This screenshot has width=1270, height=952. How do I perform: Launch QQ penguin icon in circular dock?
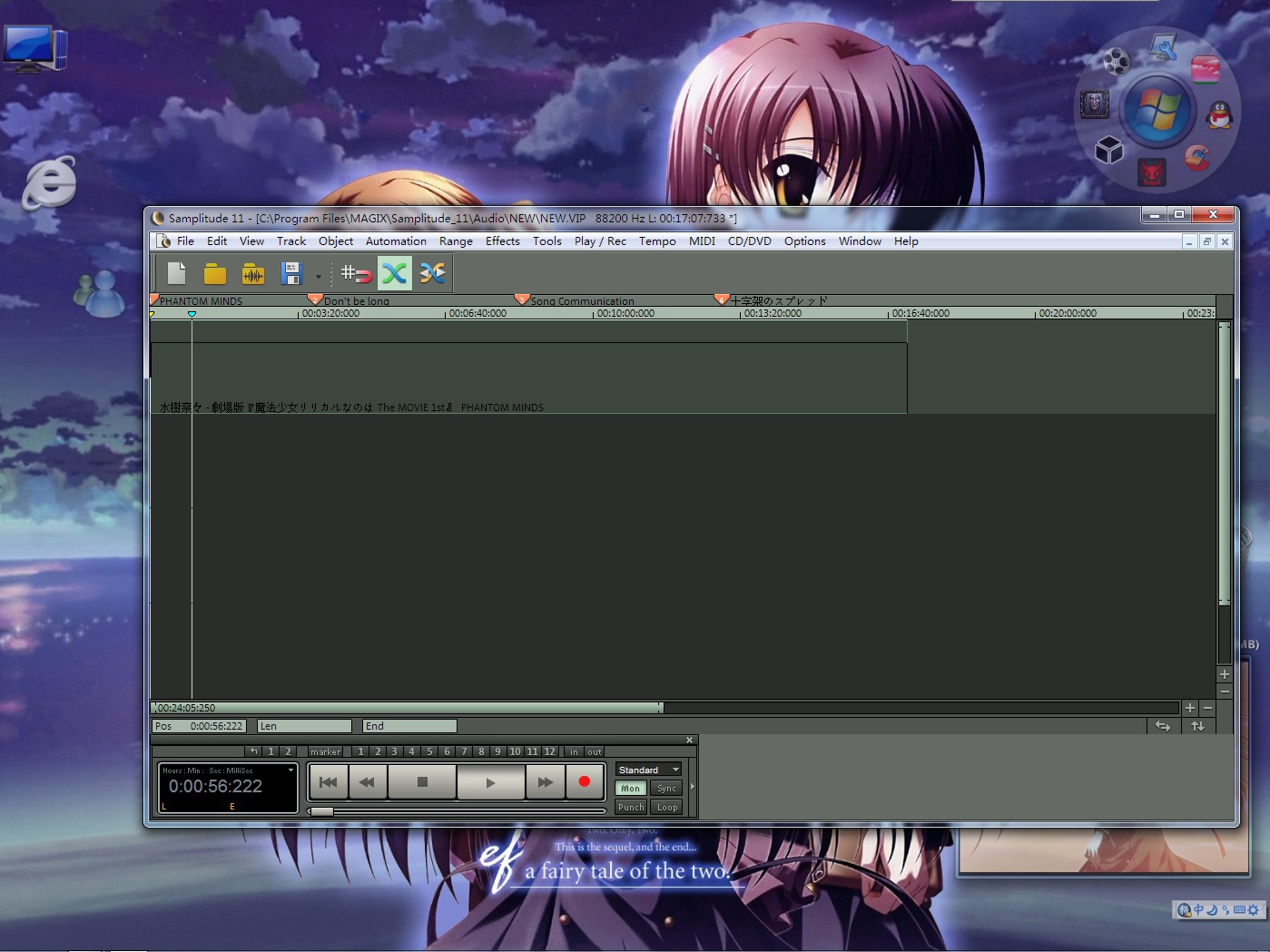pos(1220,114)
